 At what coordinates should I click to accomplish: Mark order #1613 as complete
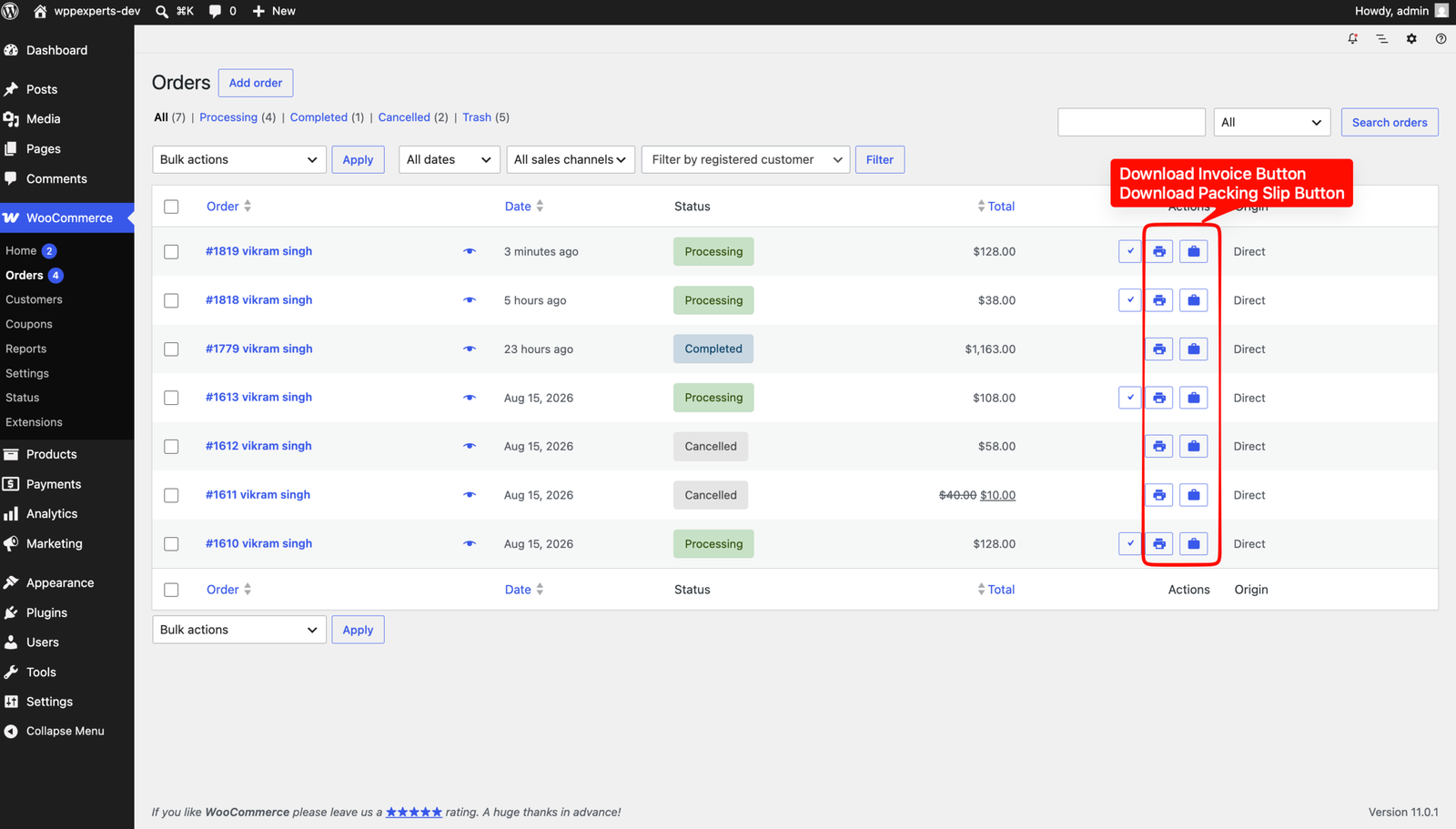[1129, 398]
